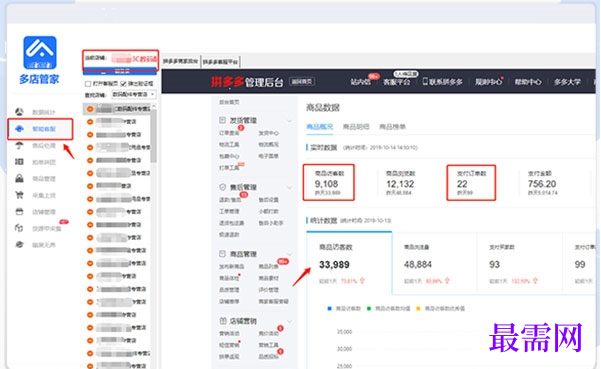
Task: Click the 拼多多管理后台 logo
Action: (247, 82)
